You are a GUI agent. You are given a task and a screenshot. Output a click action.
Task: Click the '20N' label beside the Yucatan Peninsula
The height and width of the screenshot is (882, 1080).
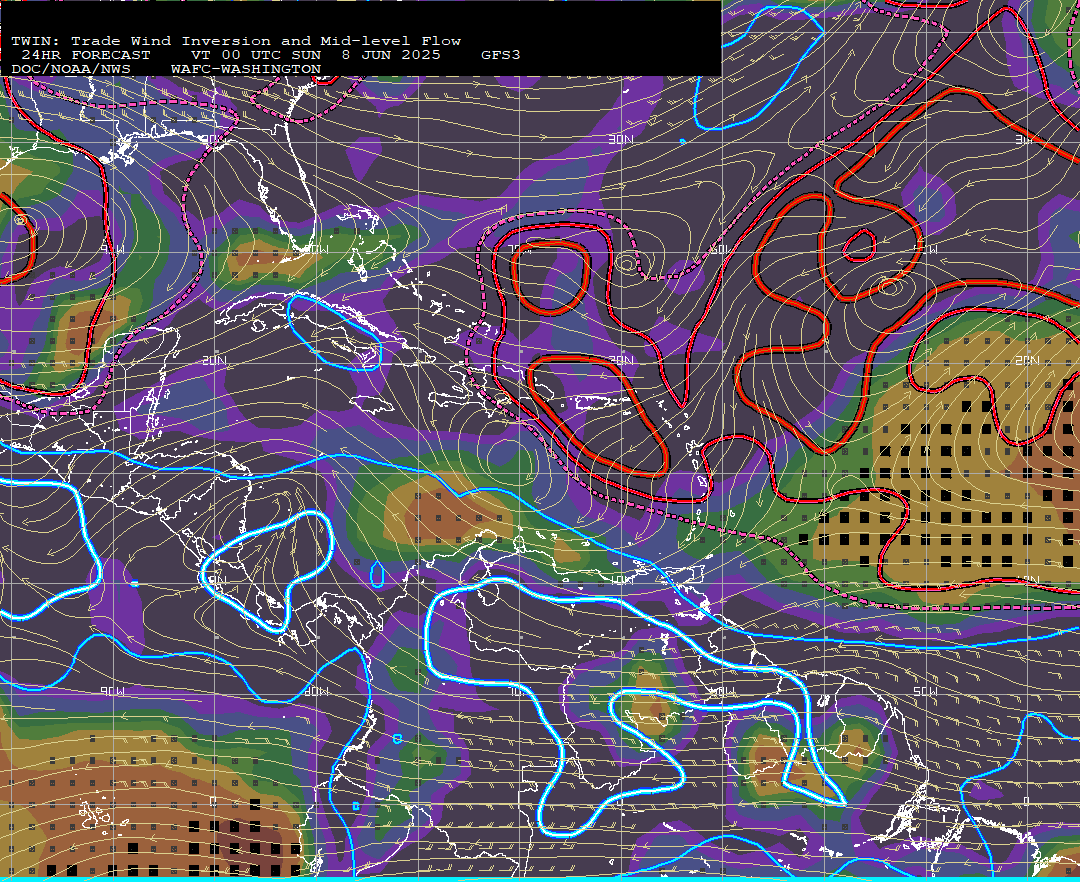[214, 361]
